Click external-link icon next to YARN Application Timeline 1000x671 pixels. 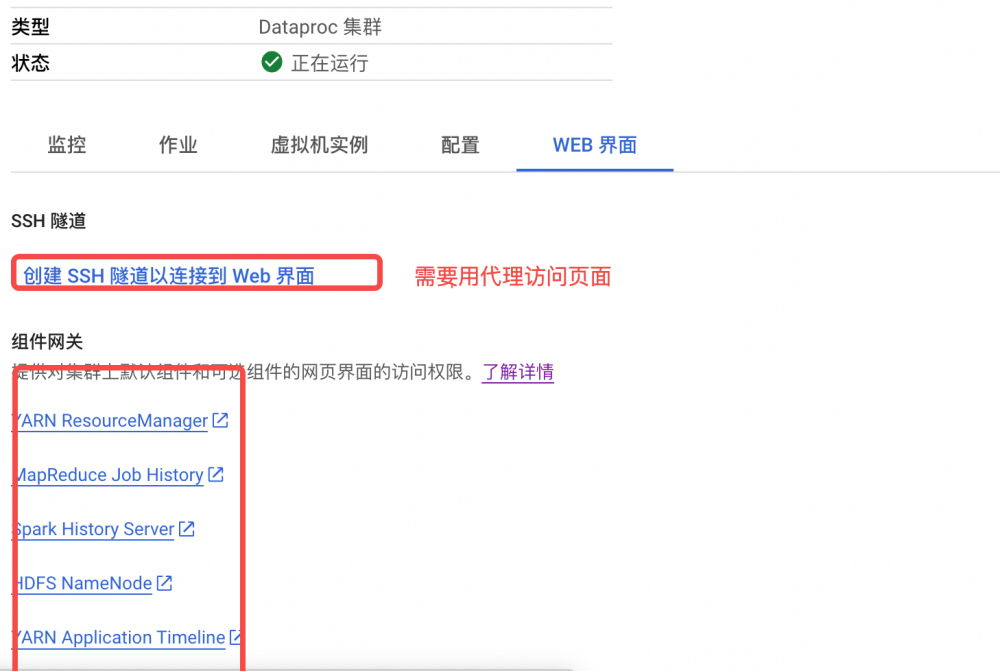click(236, 637)
